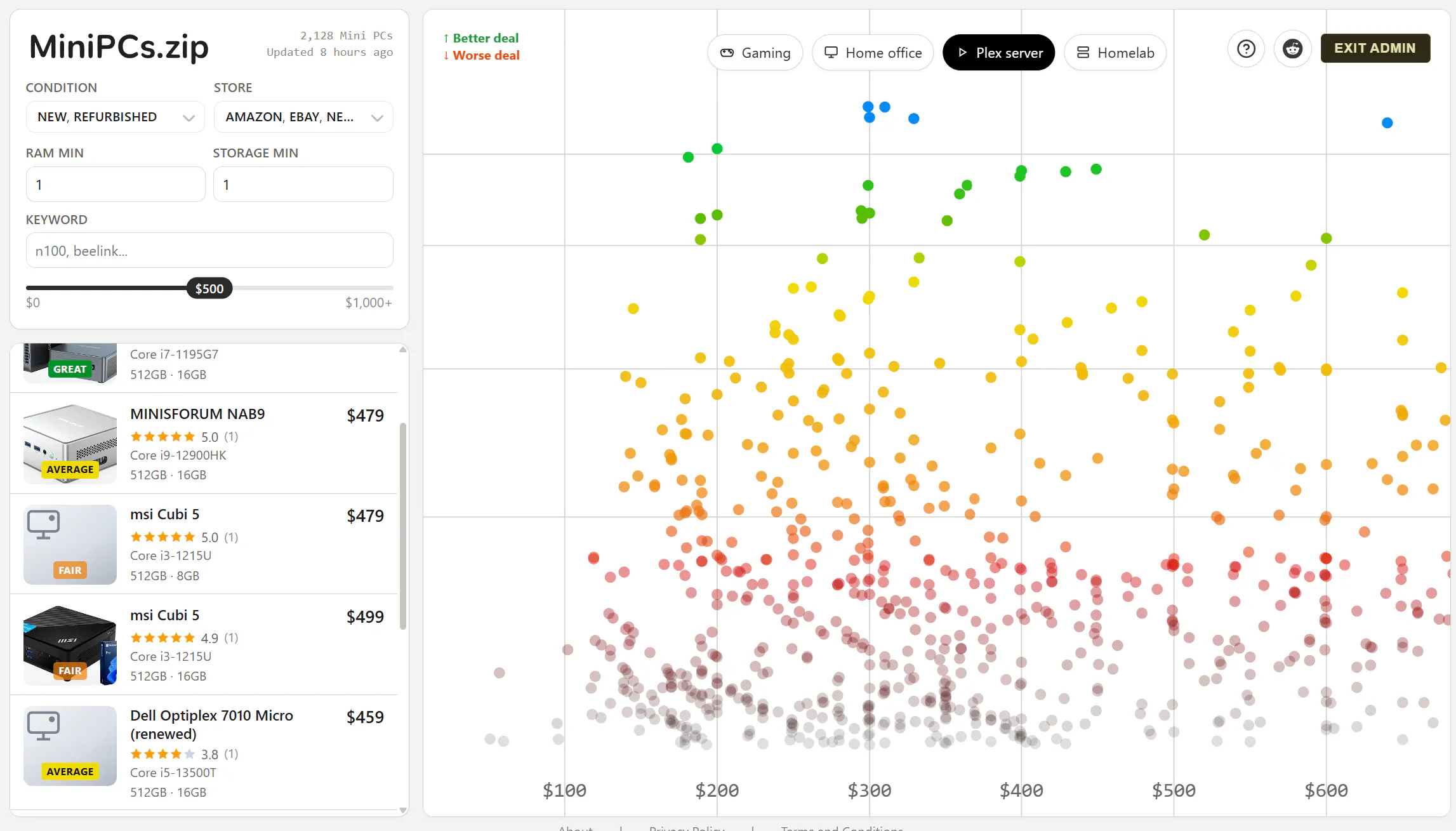Click the GREAT badge on the top listing

point(70,369)
